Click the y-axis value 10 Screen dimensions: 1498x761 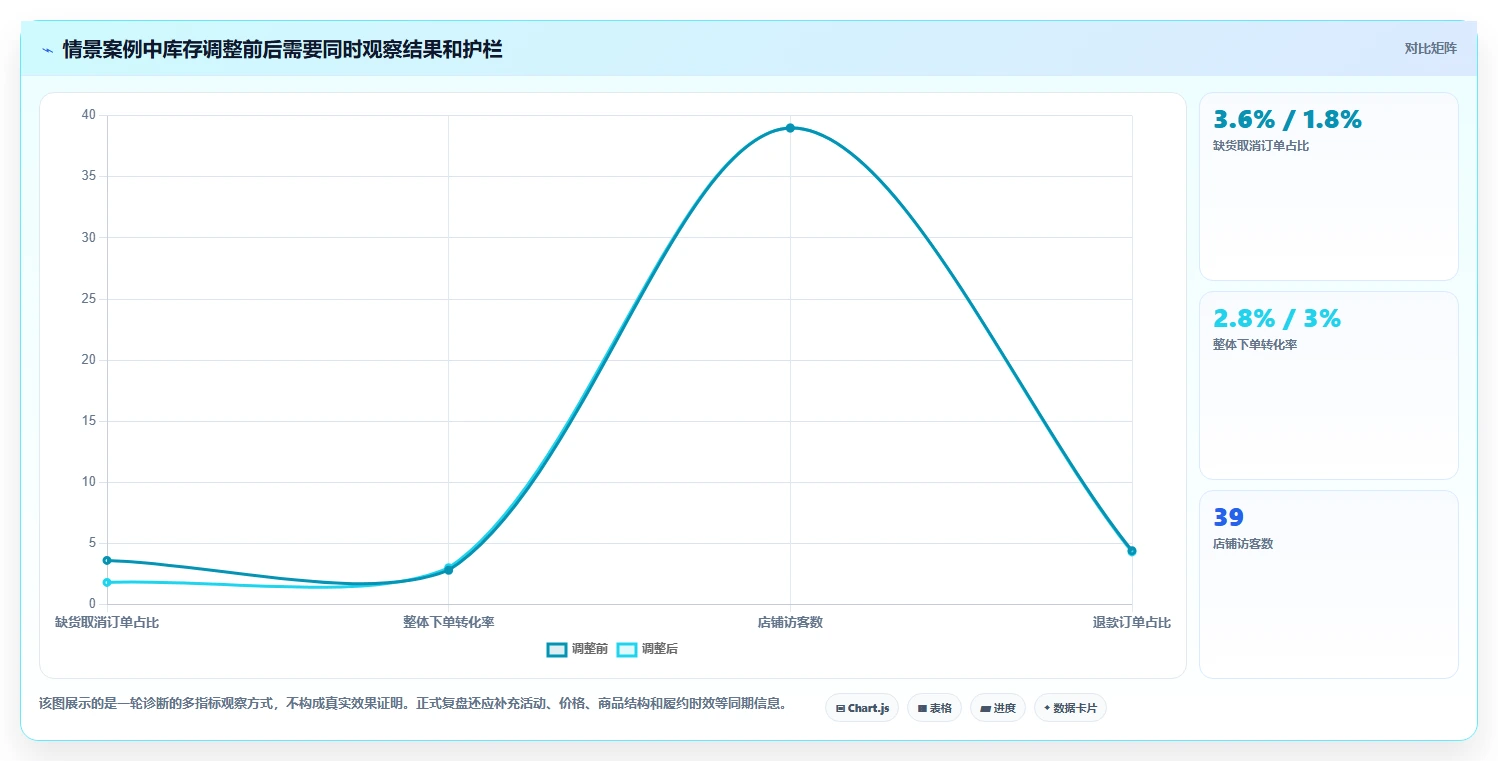(89, 482)
